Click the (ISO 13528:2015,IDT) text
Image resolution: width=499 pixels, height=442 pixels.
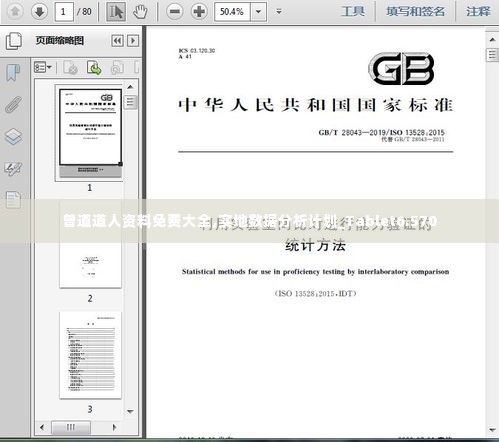(315, 294)
